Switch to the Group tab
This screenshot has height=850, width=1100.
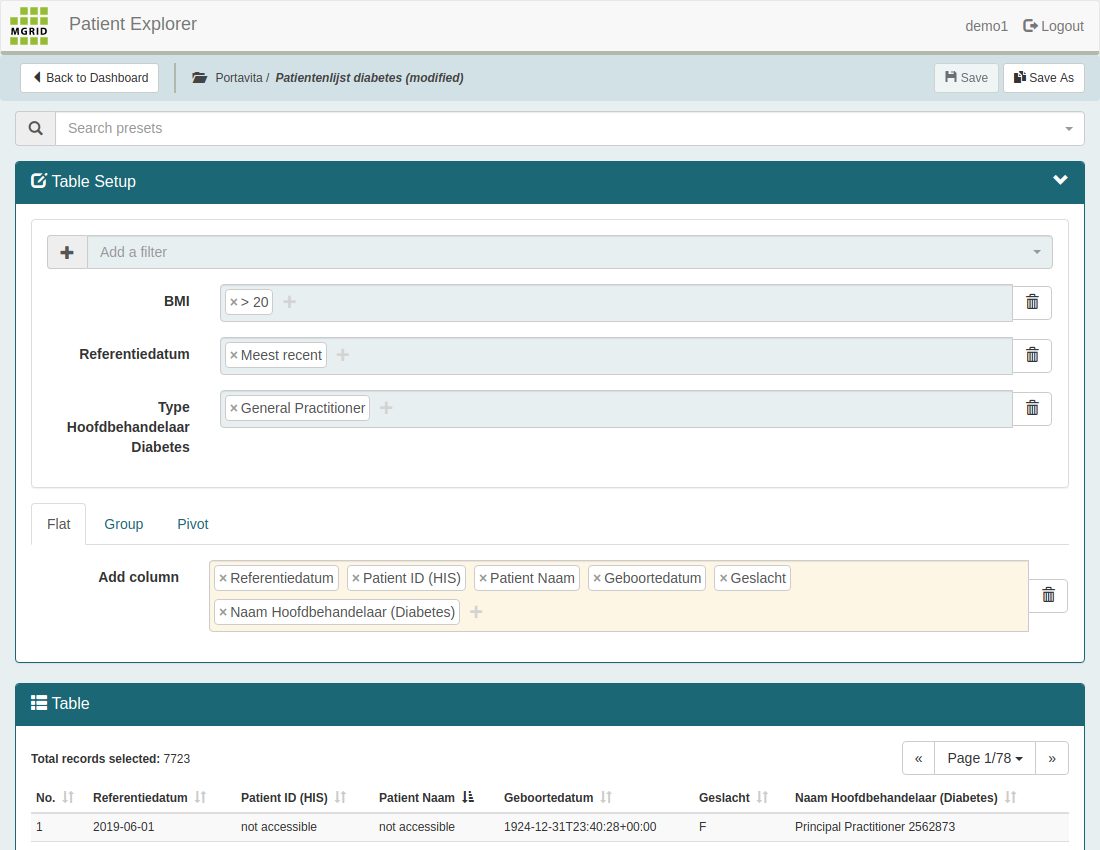(x=123, y=524)
